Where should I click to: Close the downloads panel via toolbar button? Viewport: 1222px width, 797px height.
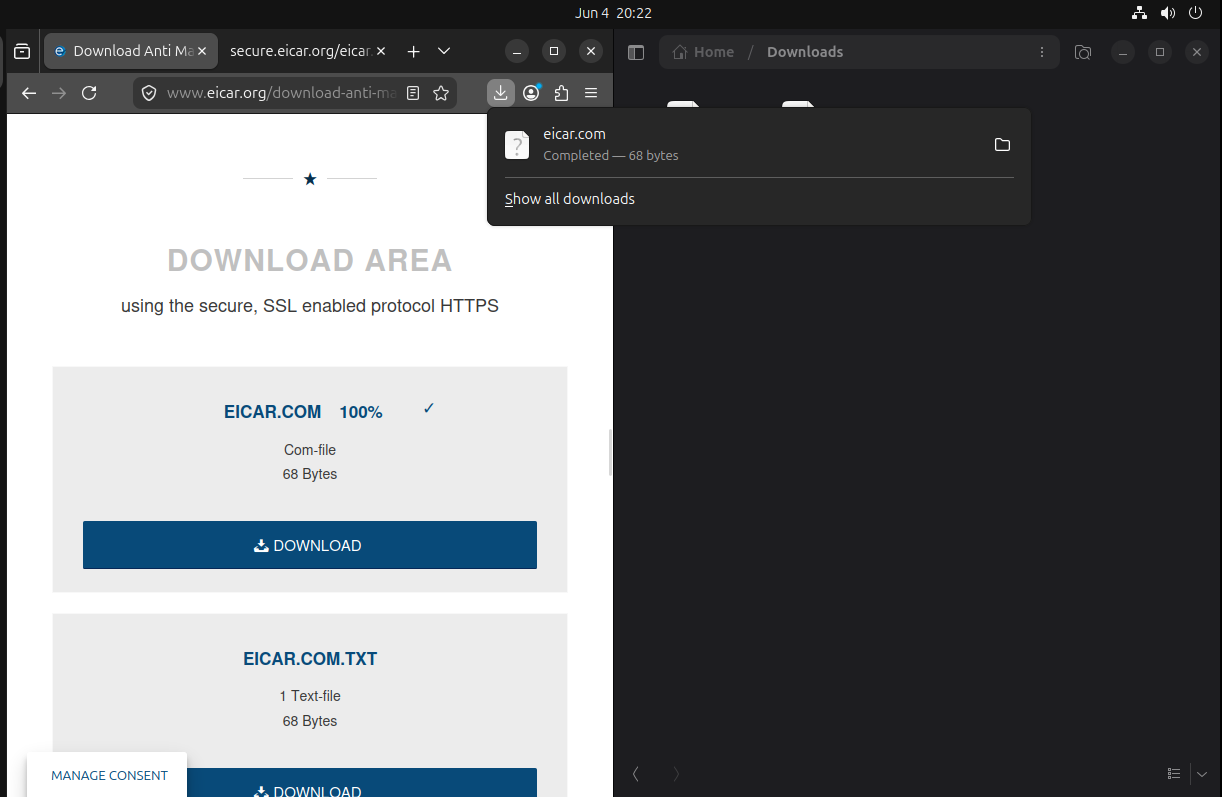click(x=500, y=93)
